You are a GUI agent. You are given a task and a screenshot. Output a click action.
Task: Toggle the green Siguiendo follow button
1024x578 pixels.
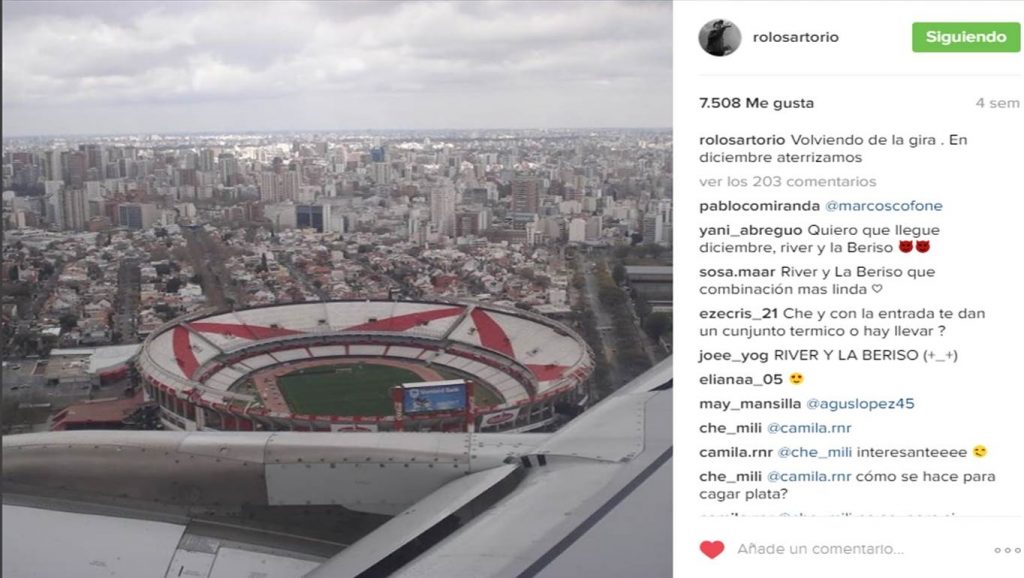tap(965, 37)
